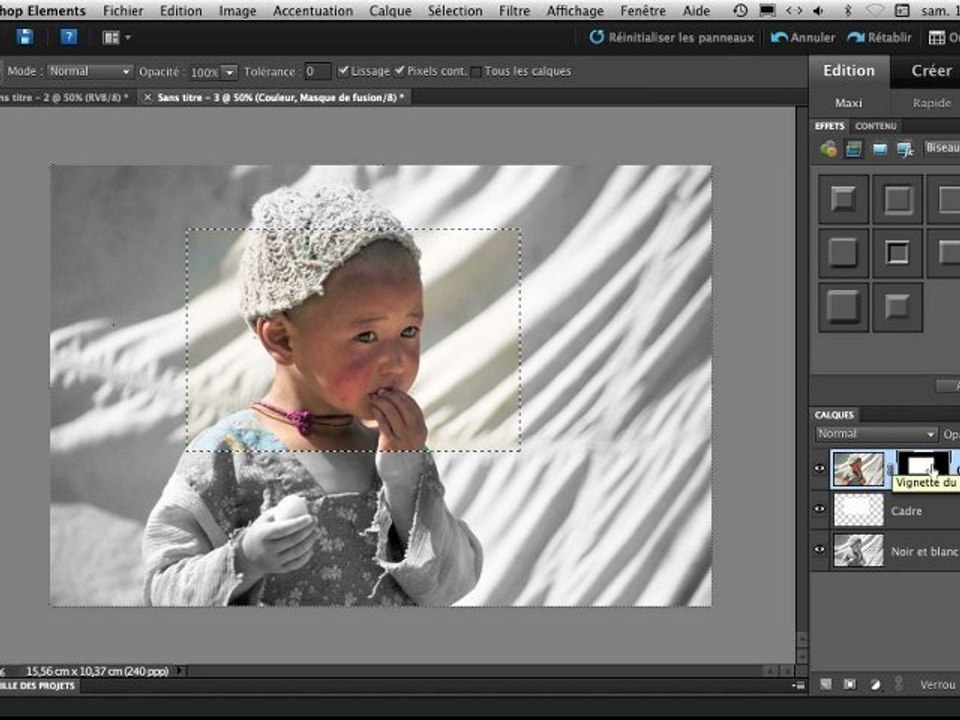Open the help icon with question mark
Screen dimensions: 960x720
[x=69, y=37]
